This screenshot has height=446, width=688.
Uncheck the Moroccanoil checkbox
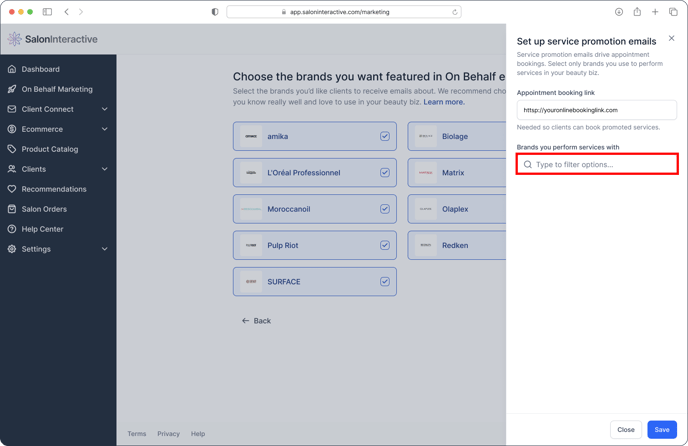pyautogui.click(x=385, y=209)
